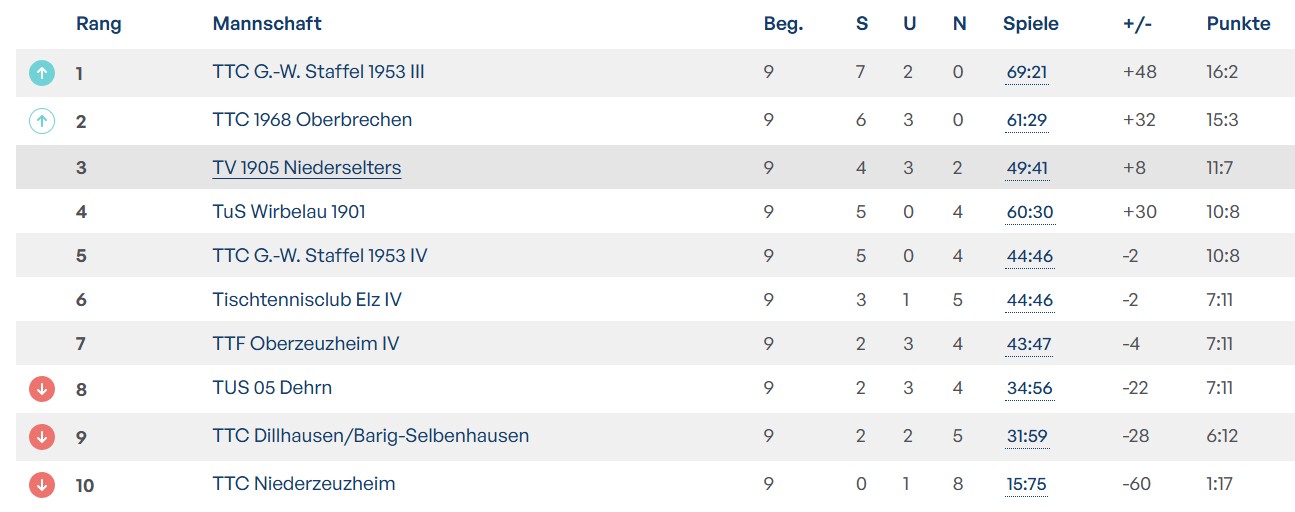Click the Mannschaft column header
1295x512 pixels.
coord(267,24)
